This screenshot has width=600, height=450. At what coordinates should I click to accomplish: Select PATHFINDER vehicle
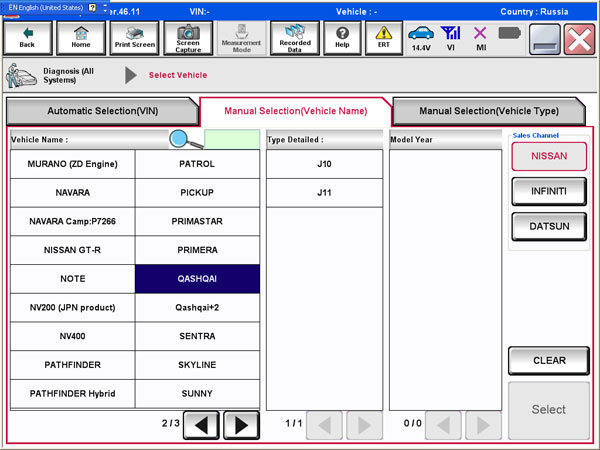pos(72,365)
